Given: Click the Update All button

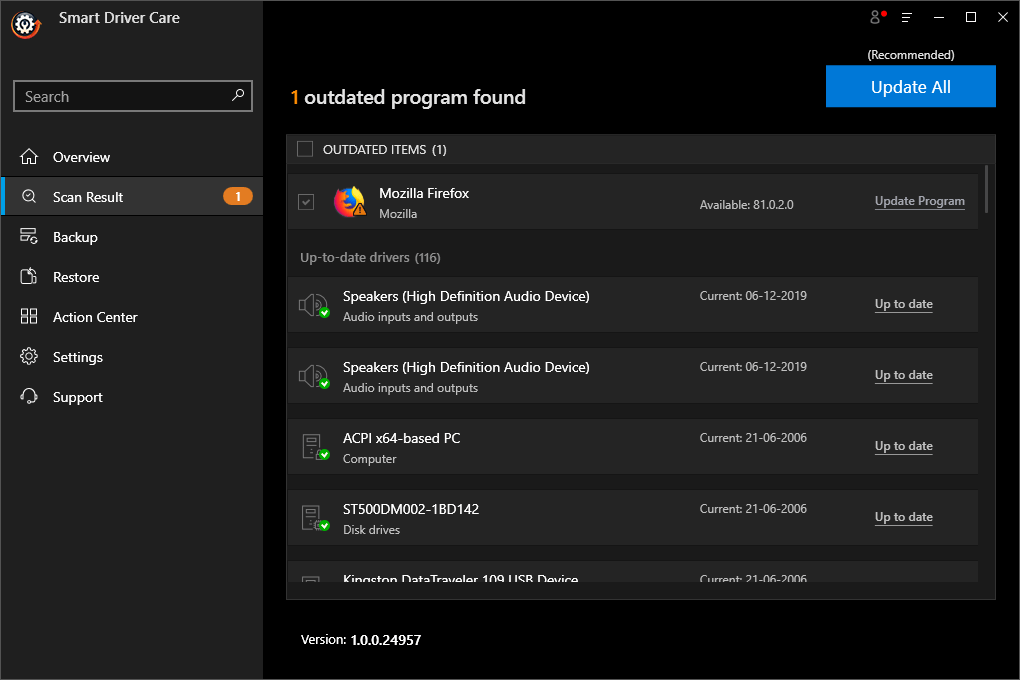Looking at the screenshot, I should coord(910,86).
